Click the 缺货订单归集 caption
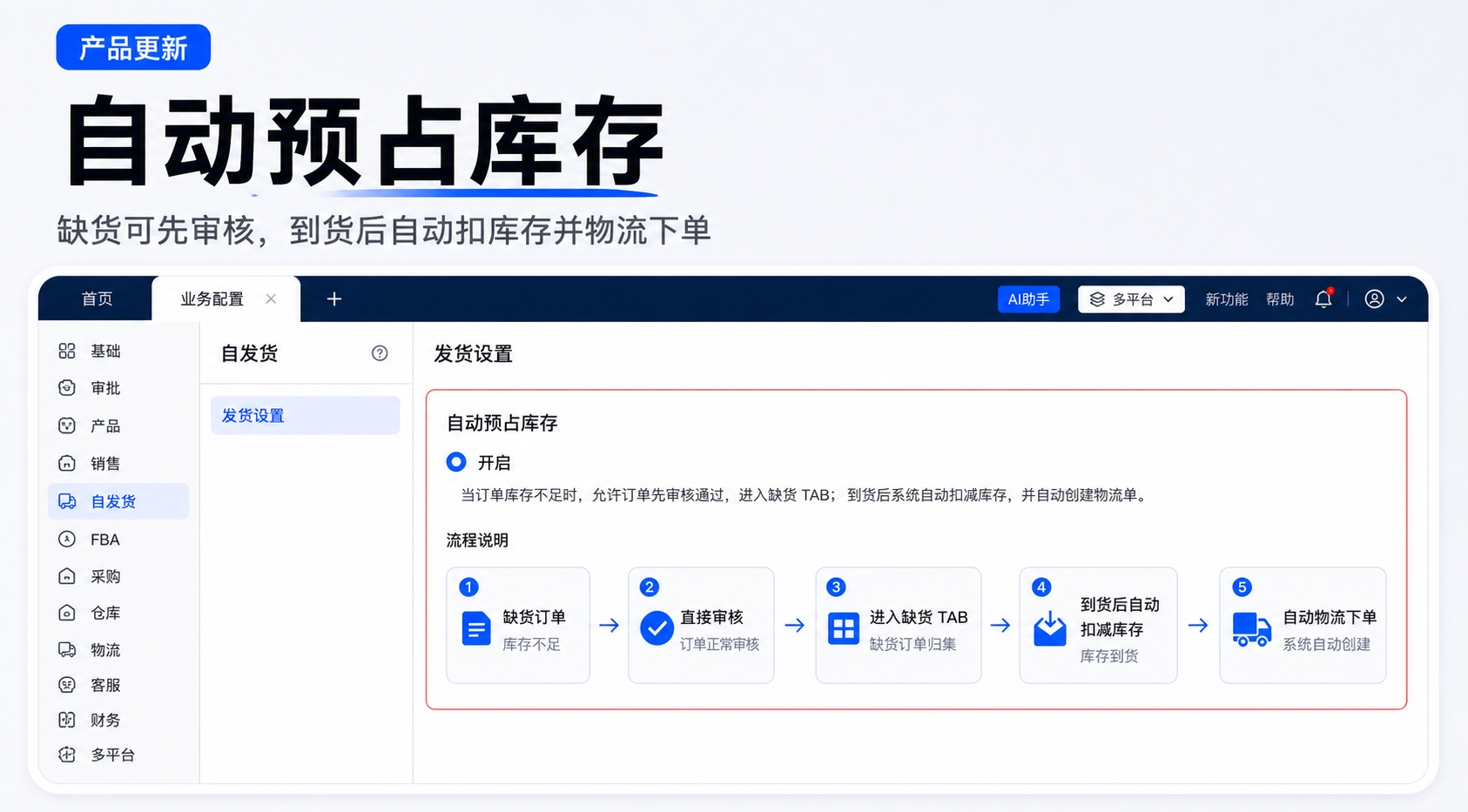The image size is (1468, 812). (912, 644)
